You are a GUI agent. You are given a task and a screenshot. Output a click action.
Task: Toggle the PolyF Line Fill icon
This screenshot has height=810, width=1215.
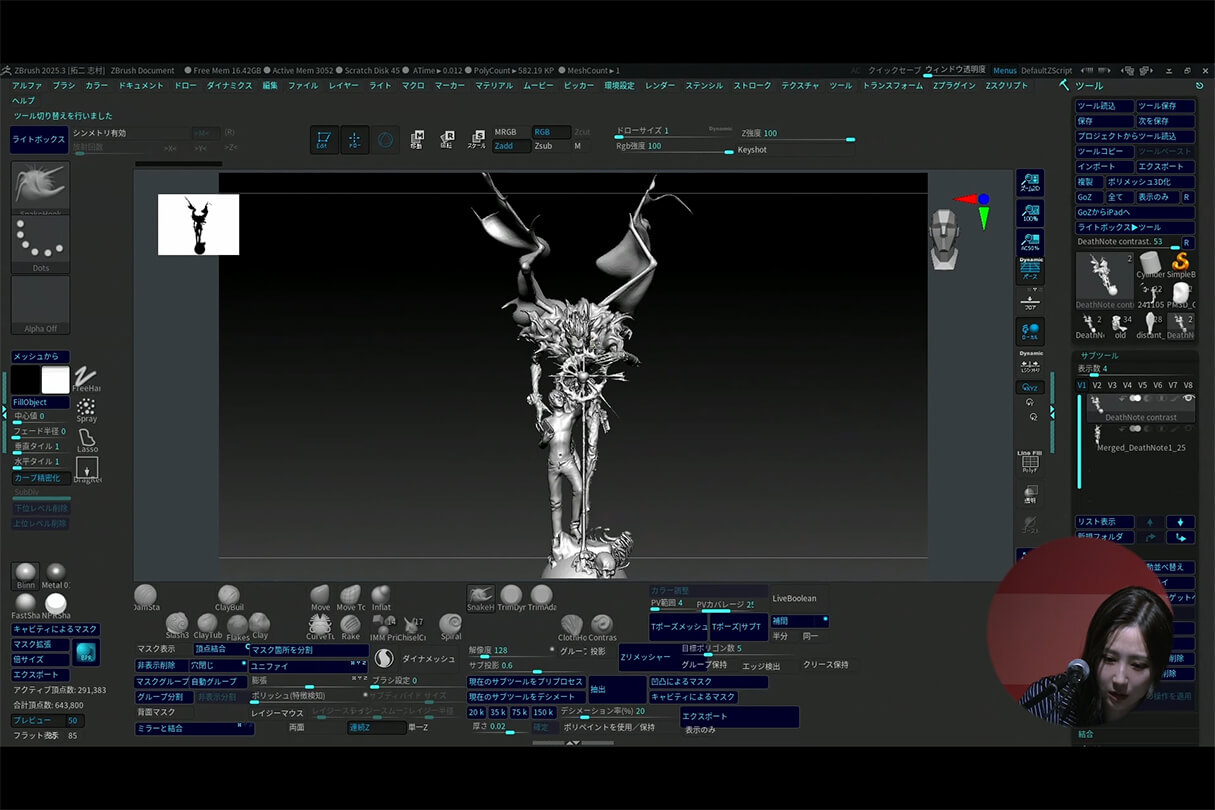tap(1030, 463)
